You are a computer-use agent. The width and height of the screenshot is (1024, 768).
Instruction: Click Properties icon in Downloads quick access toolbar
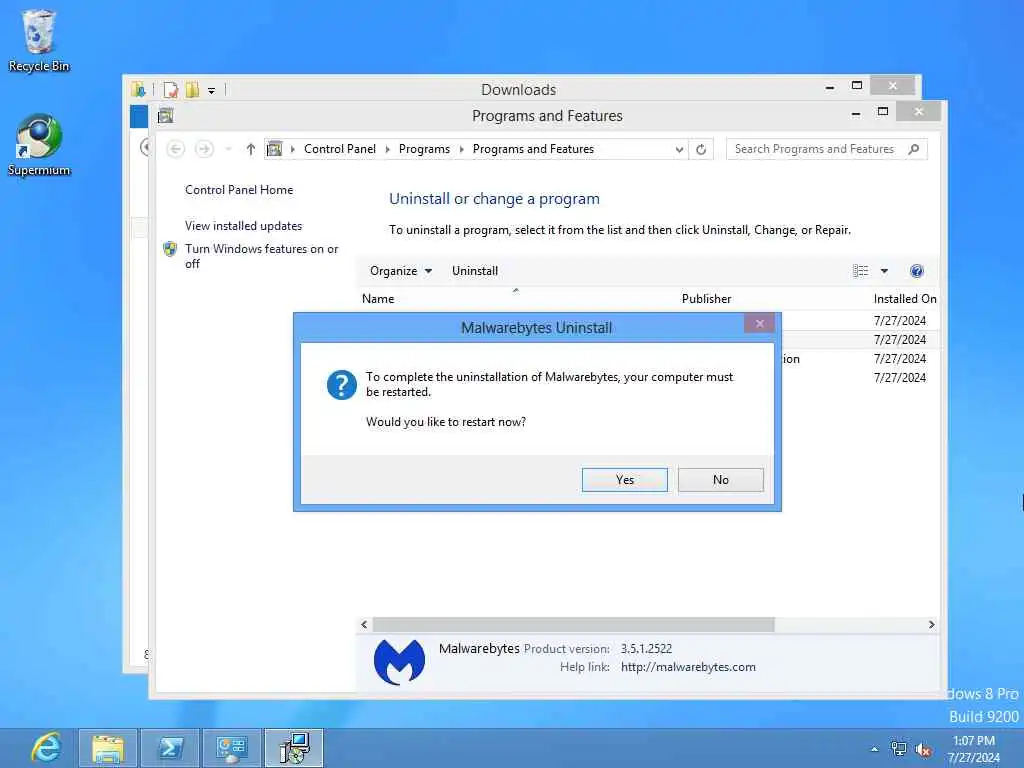click(170, 89)
